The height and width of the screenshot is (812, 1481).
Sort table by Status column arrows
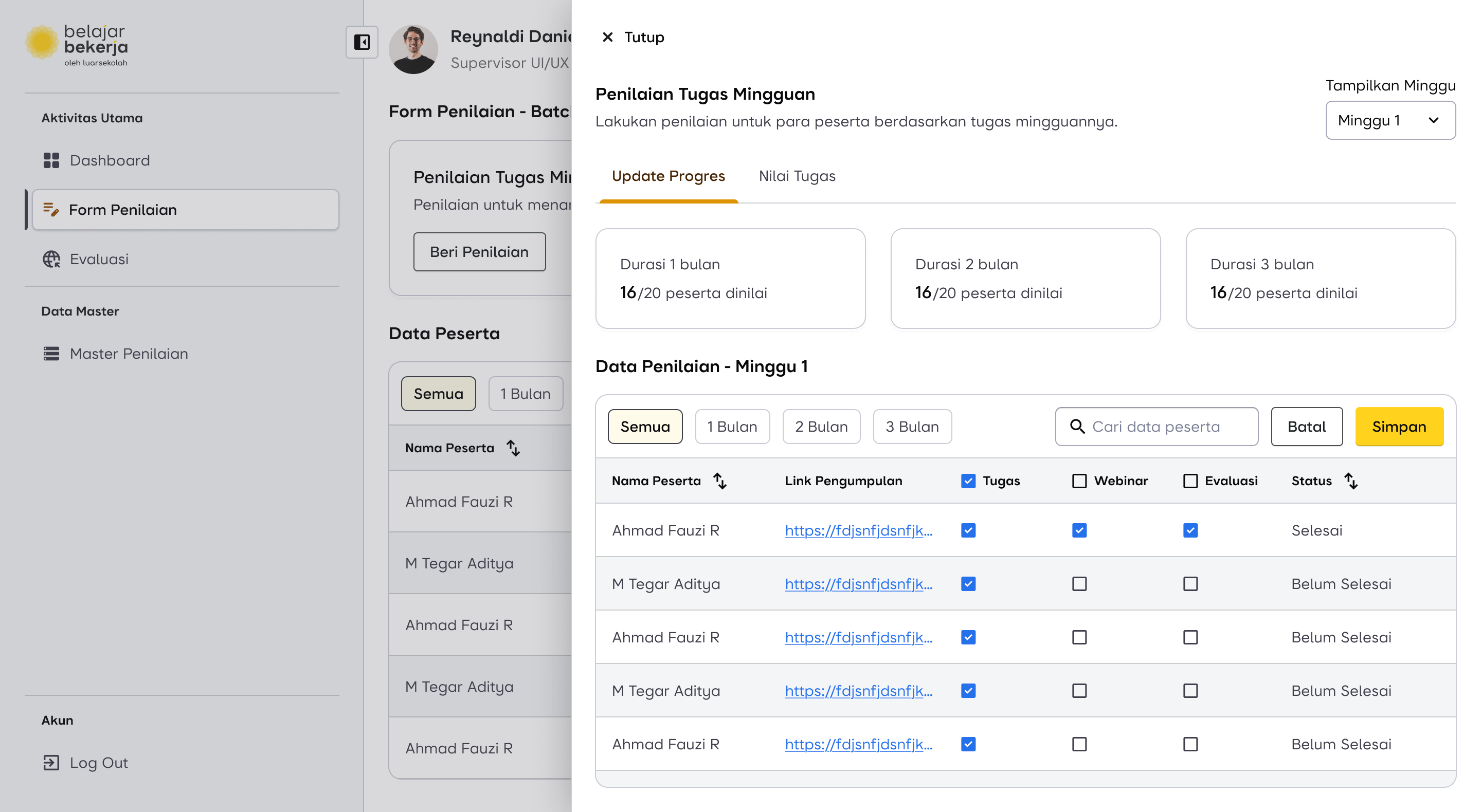(x=1350, y=481)
